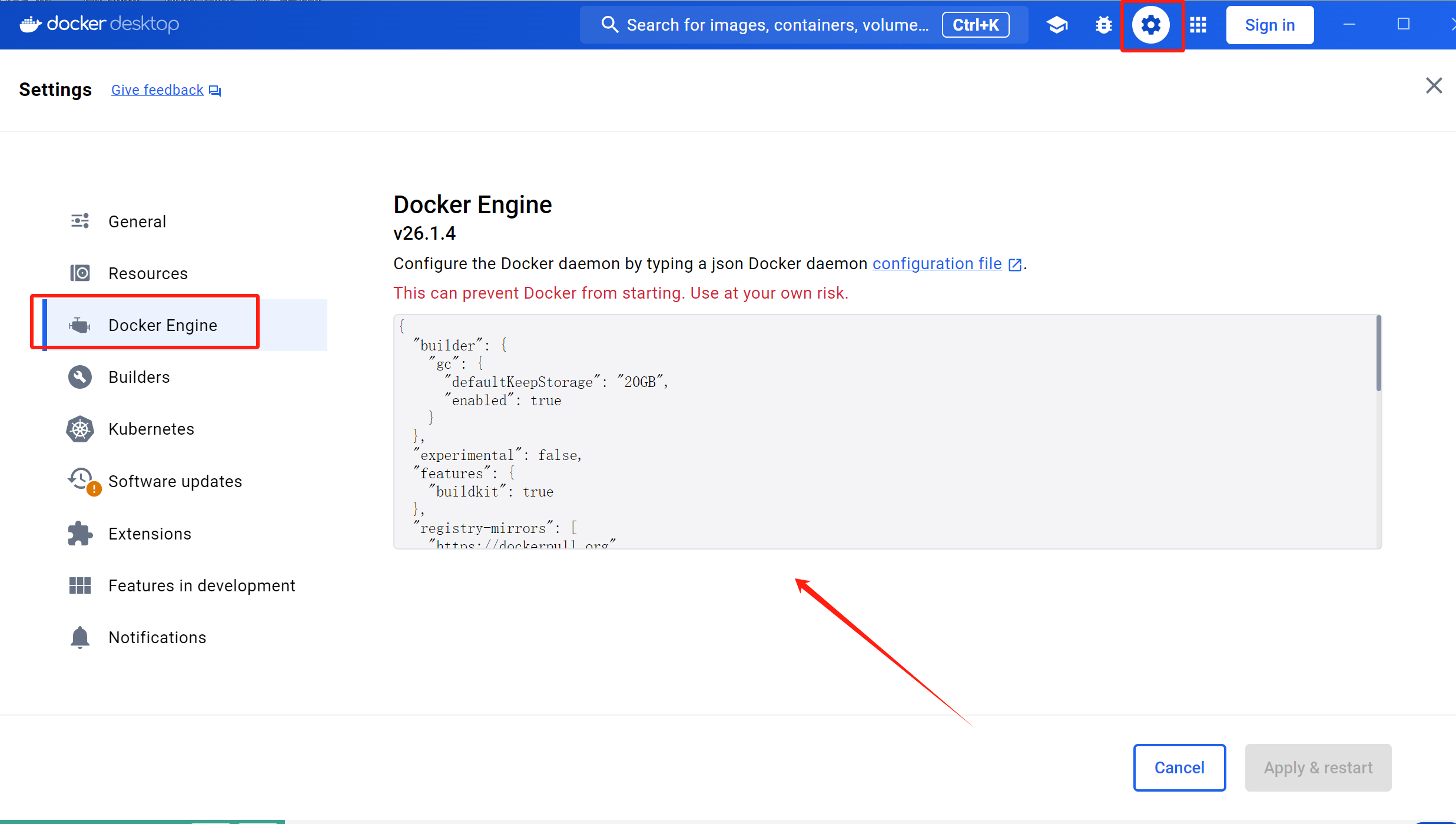This screenshot has width=1456, height=824.
Task: Click the "experimental": false line
Action: pos(498,455)
